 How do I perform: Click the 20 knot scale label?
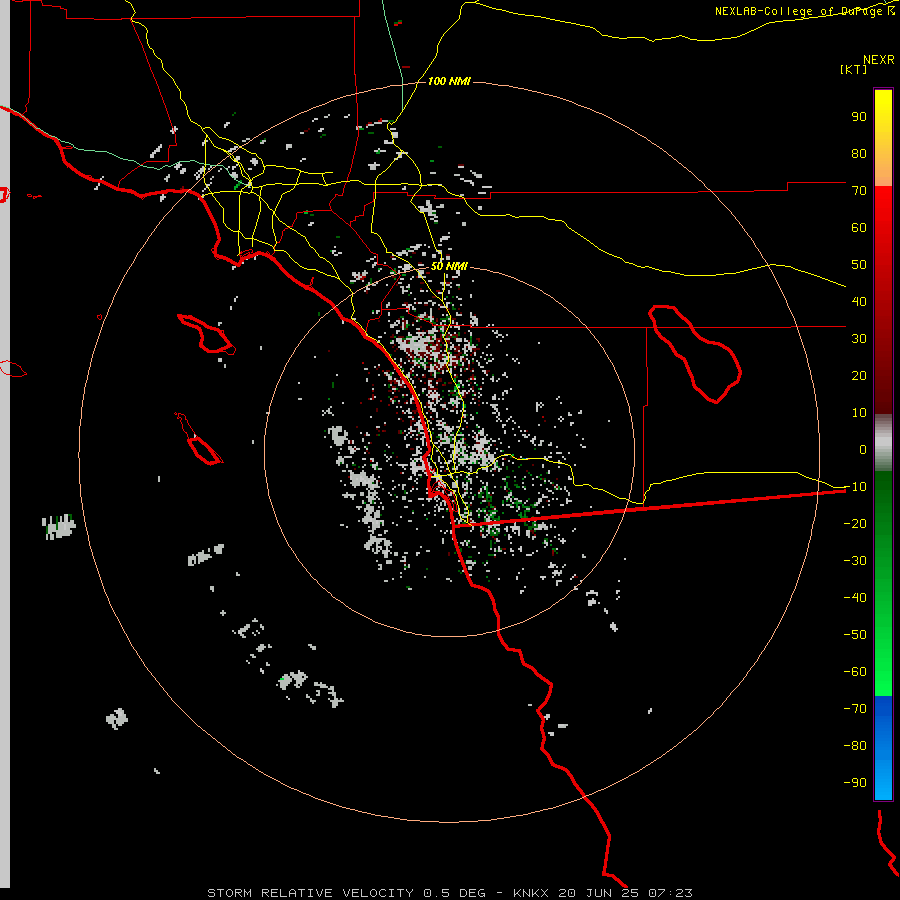(x=859, y=375)
